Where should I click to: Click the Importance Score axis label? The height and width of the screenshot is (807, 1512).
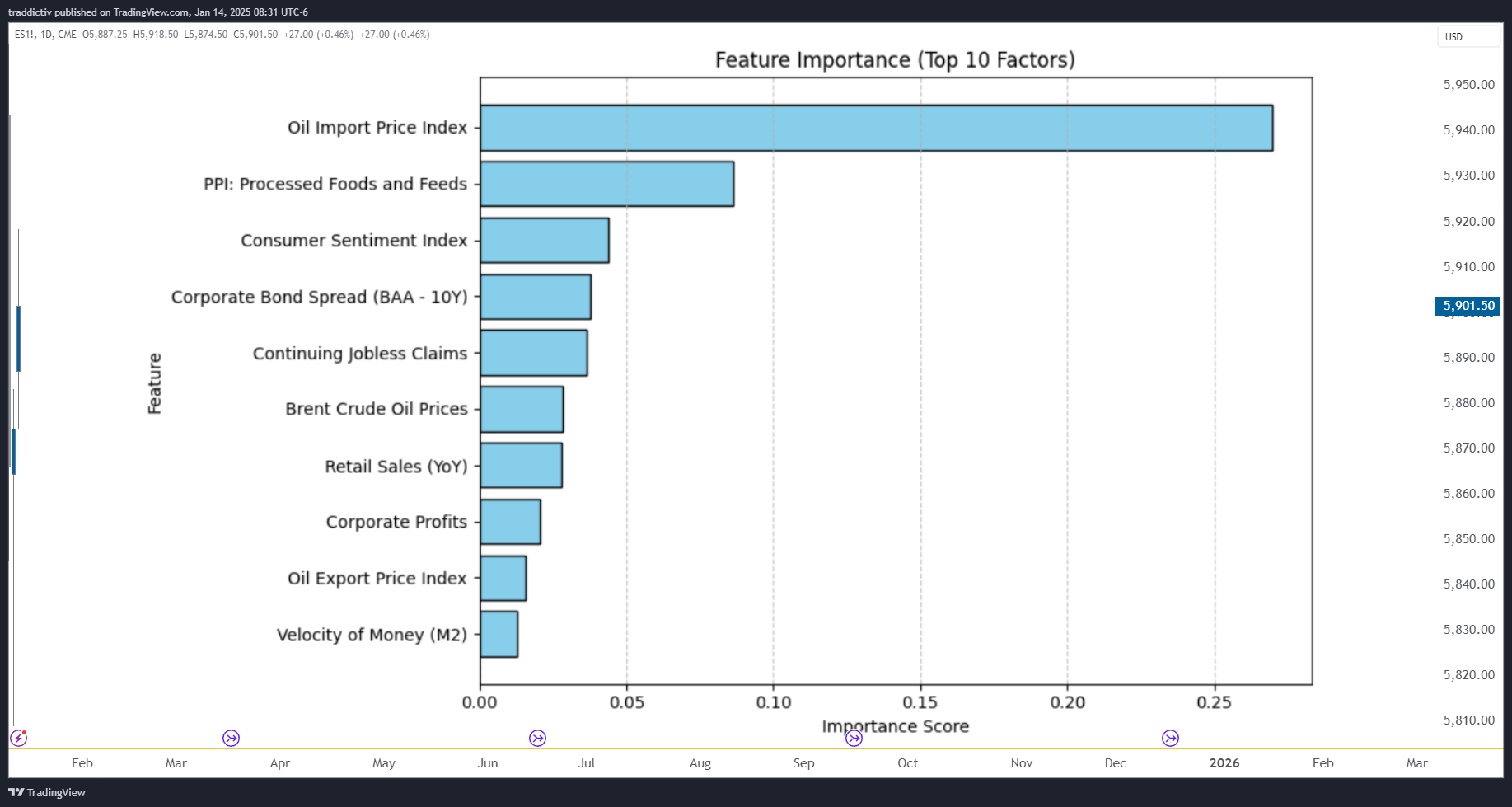click(896, 726)
